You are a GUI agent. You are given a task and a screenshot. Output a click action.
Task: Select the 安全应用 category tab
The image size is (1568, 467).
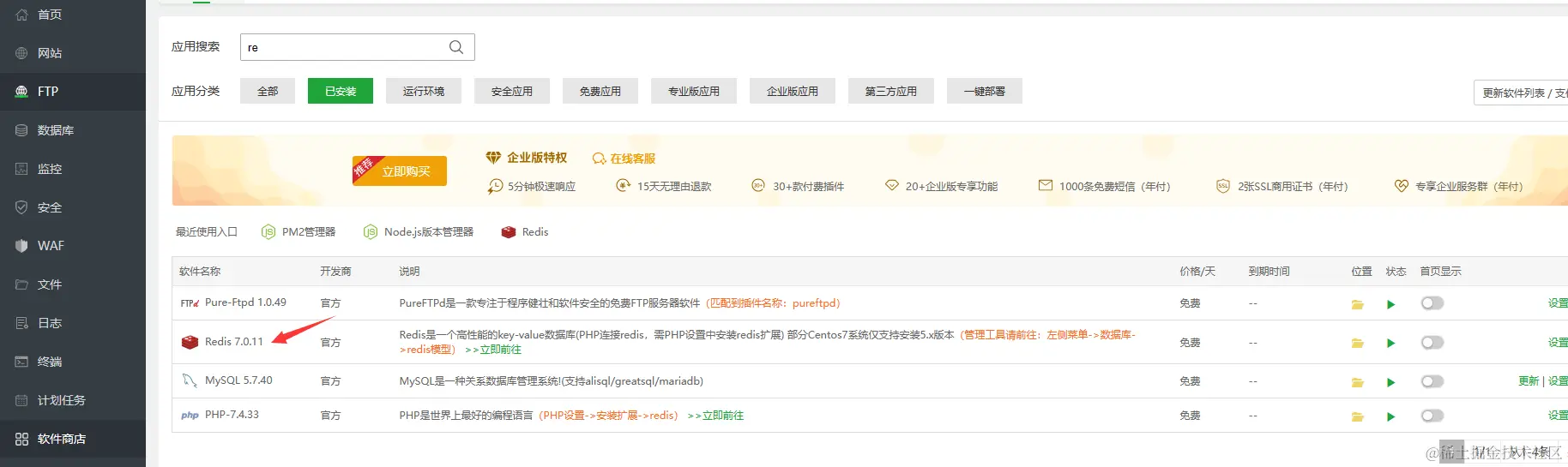pos(512,91)
